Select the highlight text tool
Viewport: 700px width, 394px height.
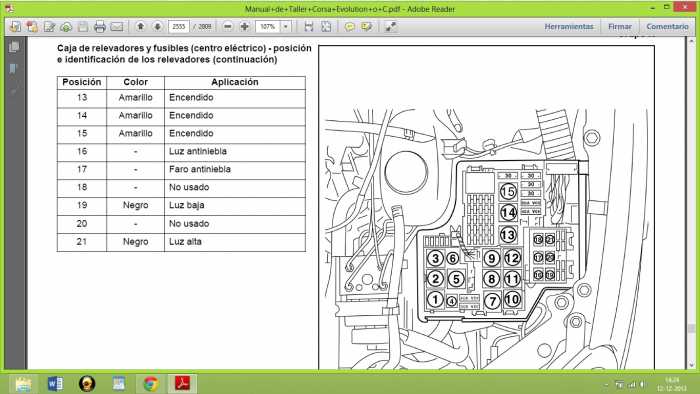(x=367, y=27)
